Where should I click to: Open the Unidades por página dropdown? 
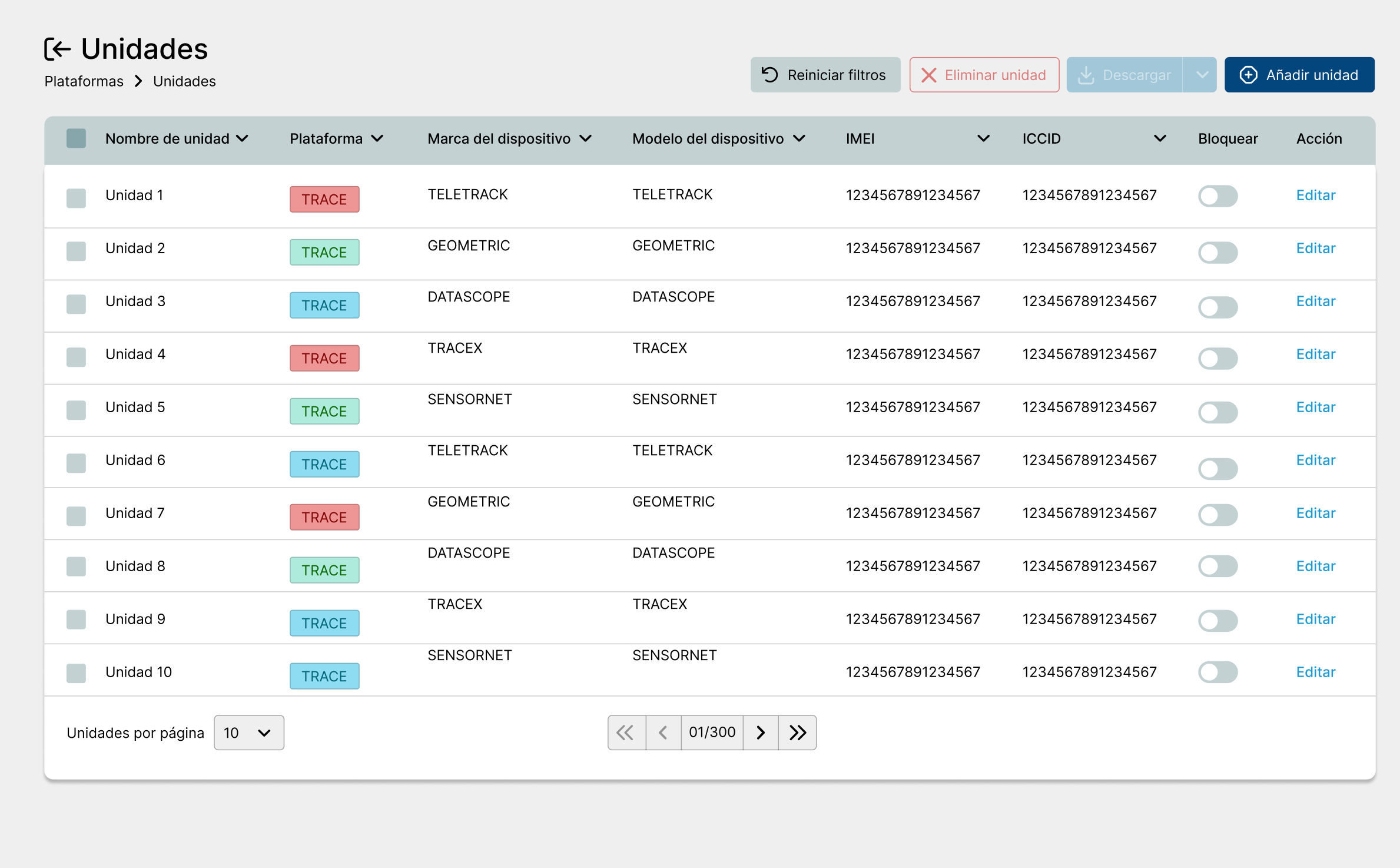248,733
